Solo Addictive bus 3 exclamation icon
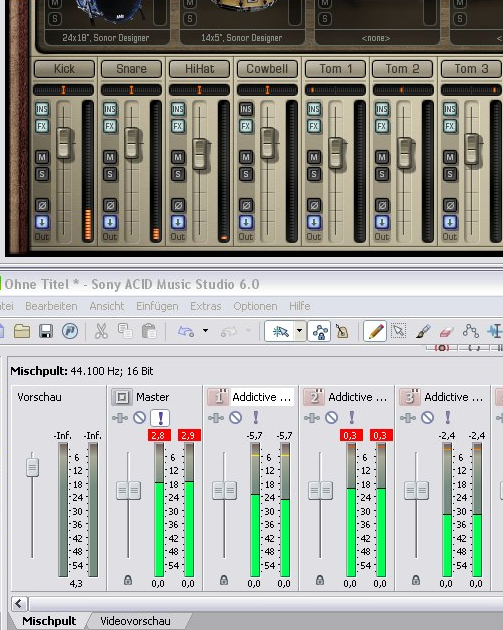The image size is (503, 630). 448,418
